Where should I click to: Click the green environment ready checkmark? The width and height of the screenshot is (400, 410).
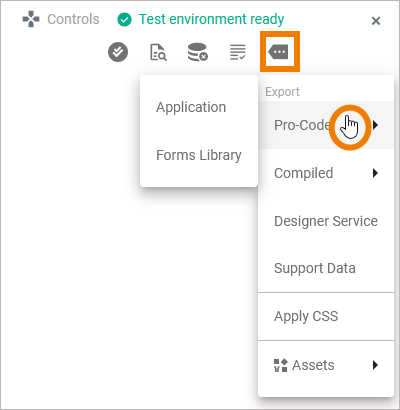(x=124, y=20)
